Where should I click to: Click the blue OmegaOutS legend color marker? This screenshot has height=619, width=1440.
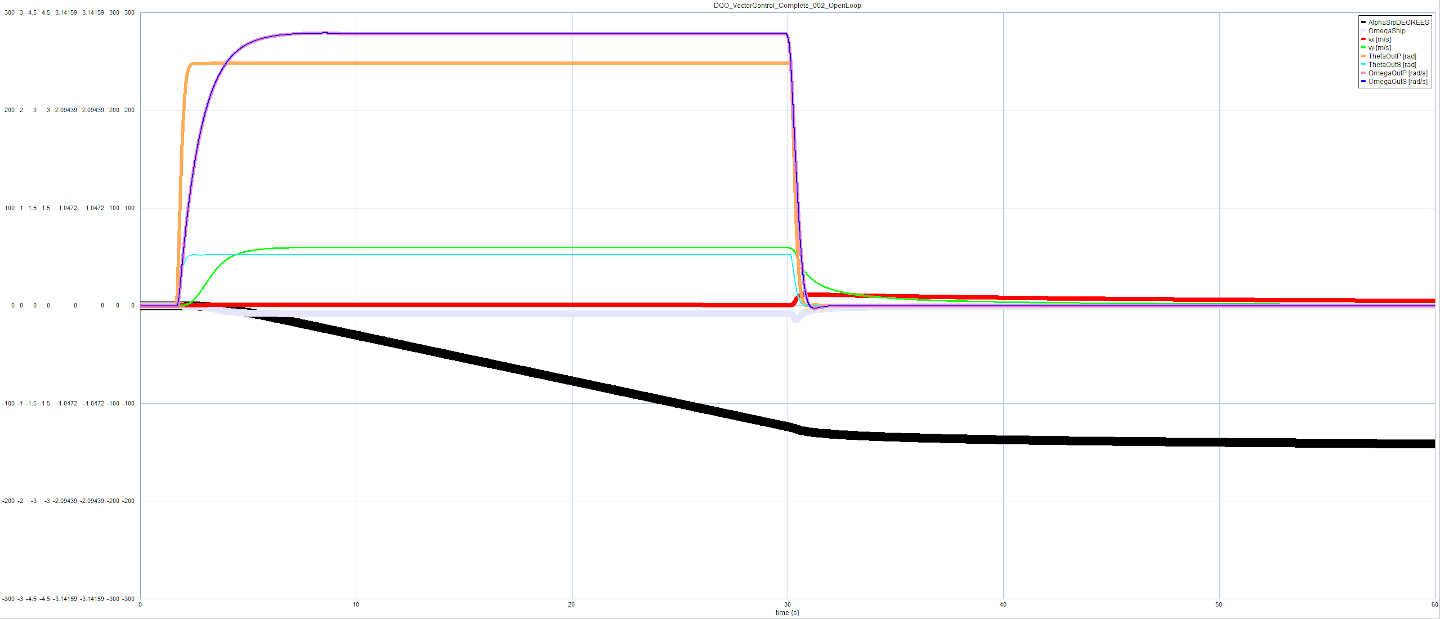point(1365,82)
